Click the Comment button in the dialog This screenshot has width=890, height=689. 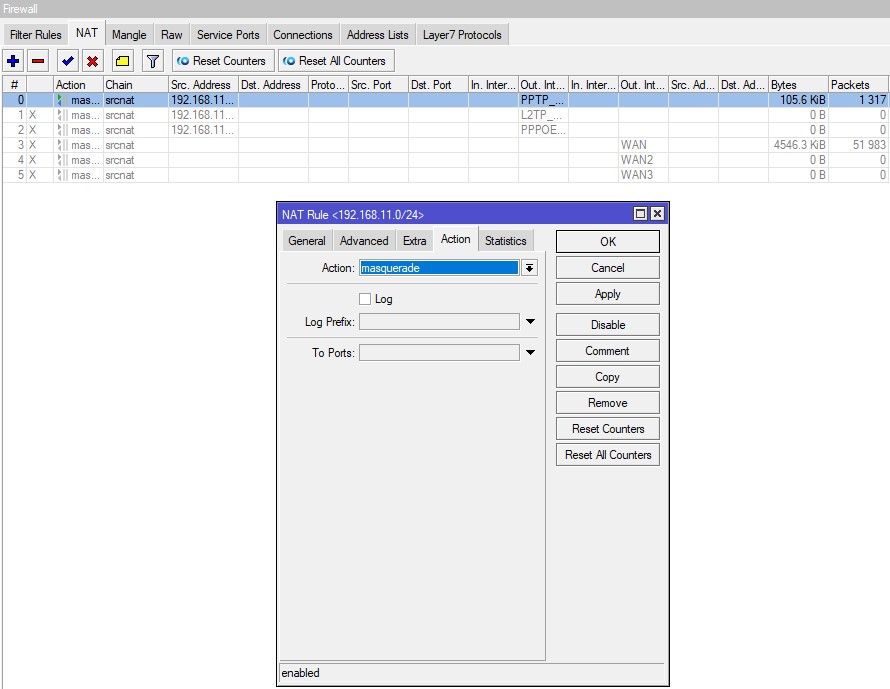(608, 351)
